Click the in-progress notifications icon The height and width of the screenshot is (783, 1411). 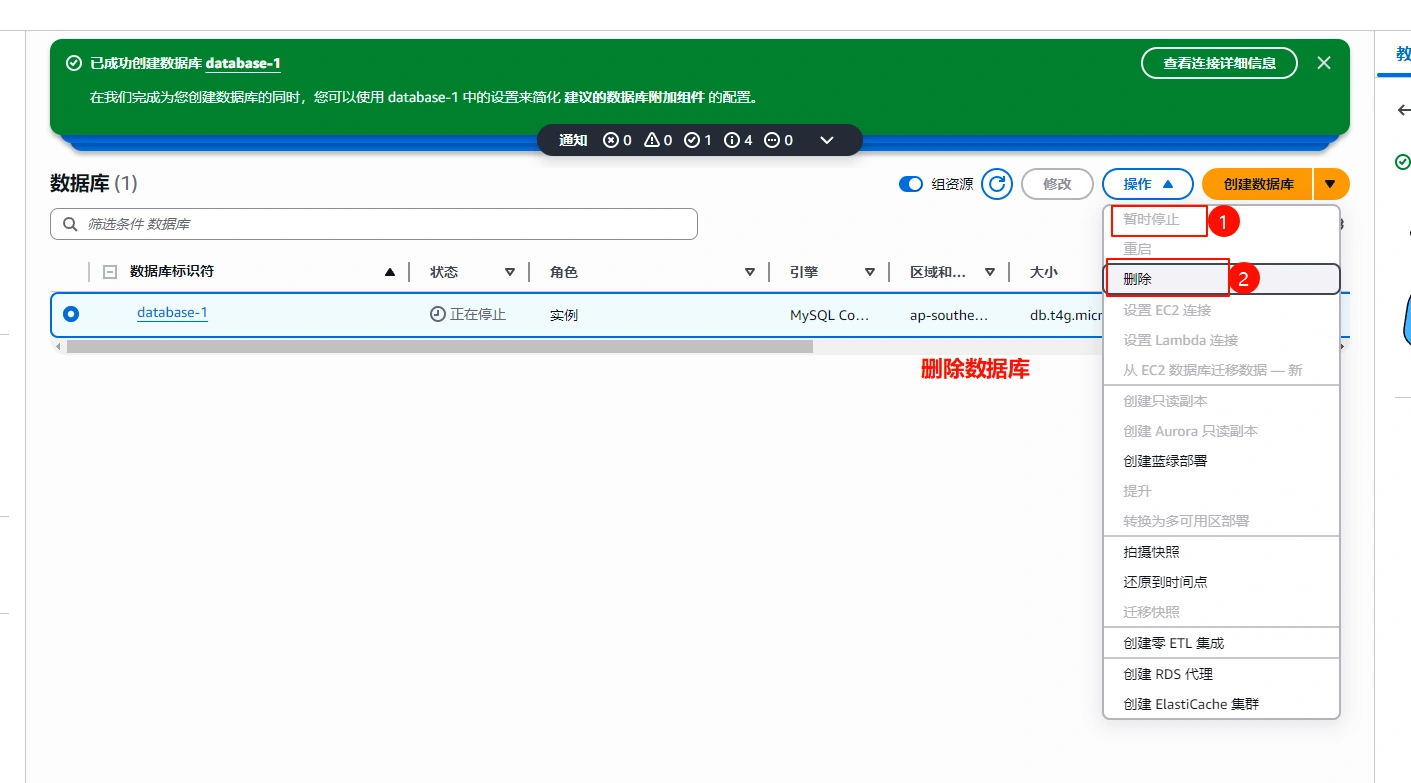click(x=771, y=140)
